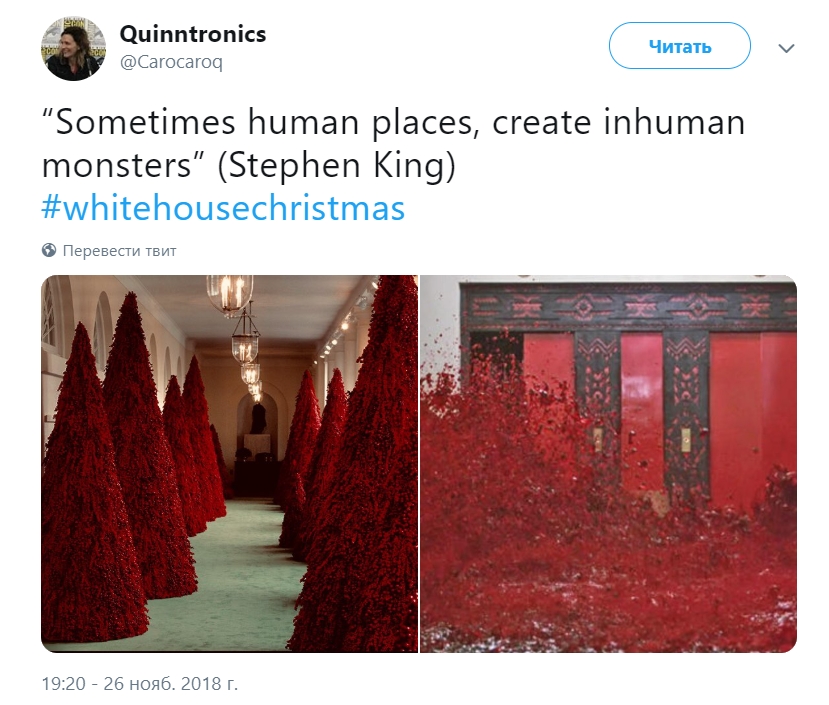Image resolution: width=829 pixels, height=705 pixels.
Task: Open the Quinntronics display name
Action: [193, 34]
